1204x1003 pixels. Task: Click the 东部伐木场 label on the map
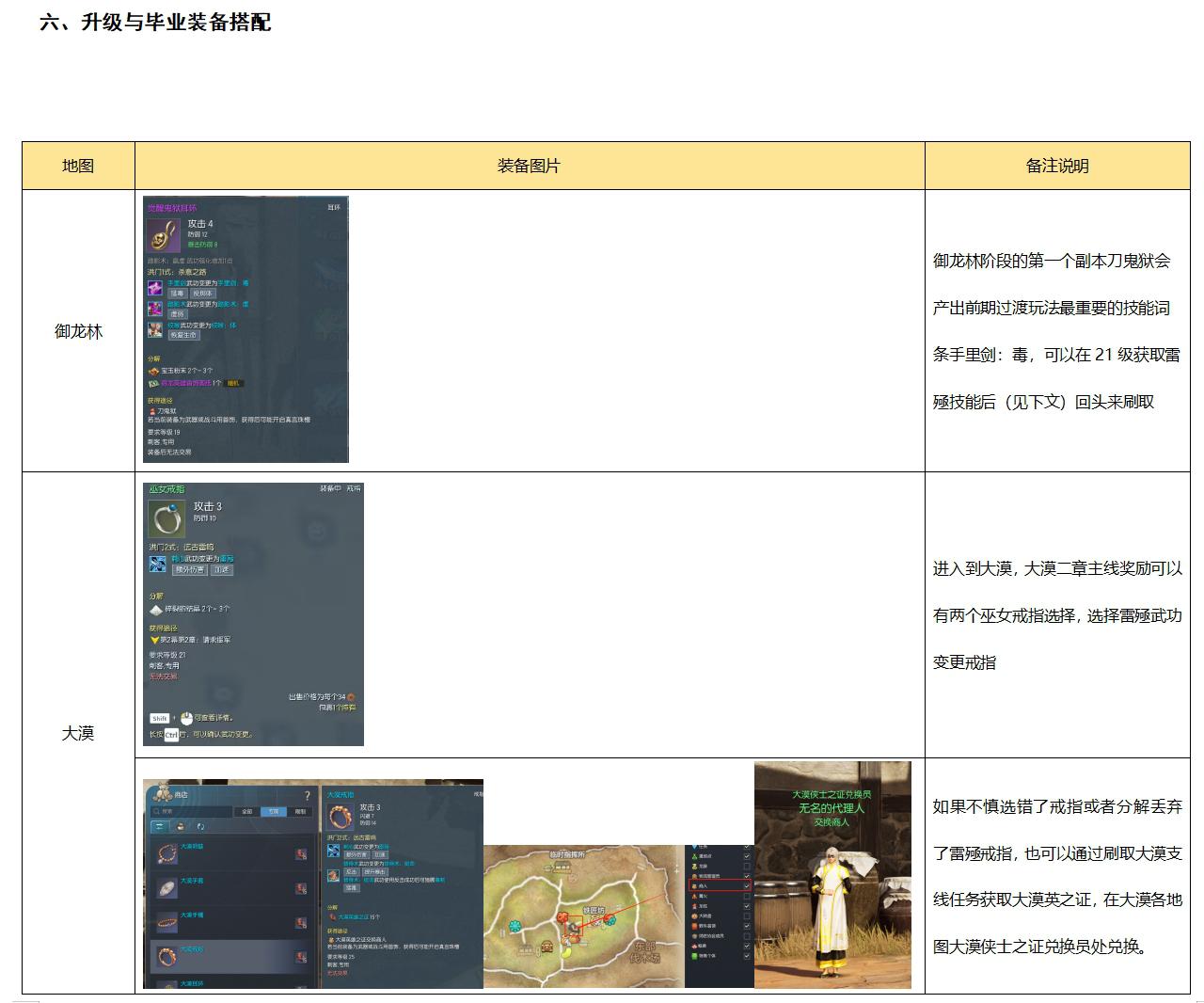645,952
